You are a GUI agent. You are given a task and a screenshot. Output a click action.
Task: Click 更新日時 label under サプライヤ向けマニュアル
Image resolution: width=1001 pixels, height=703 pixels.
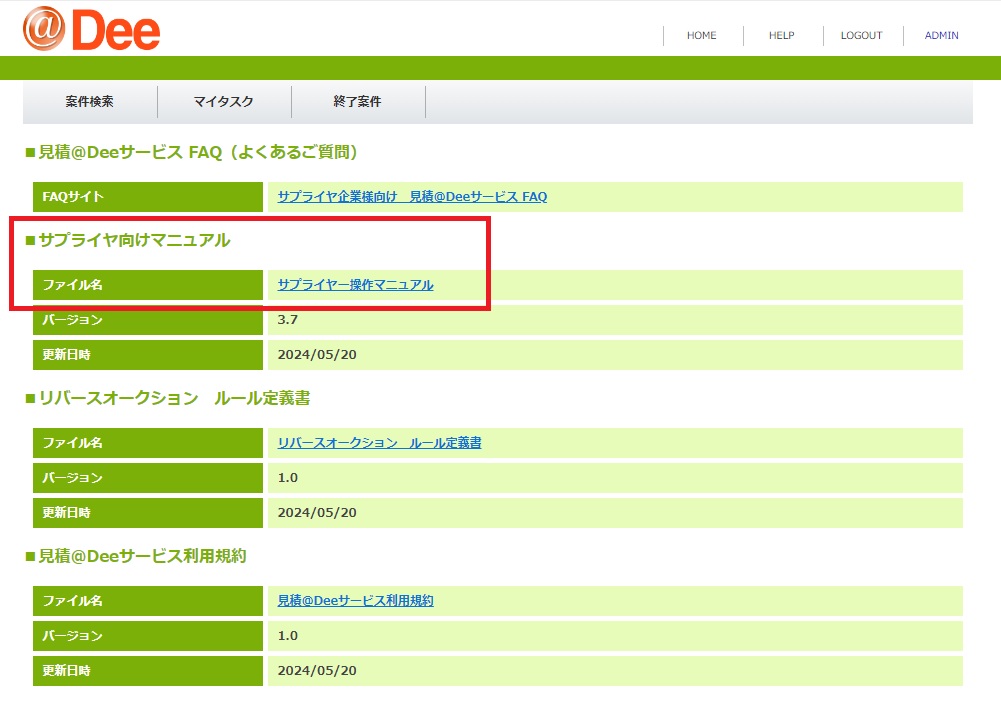coord(148,355)
